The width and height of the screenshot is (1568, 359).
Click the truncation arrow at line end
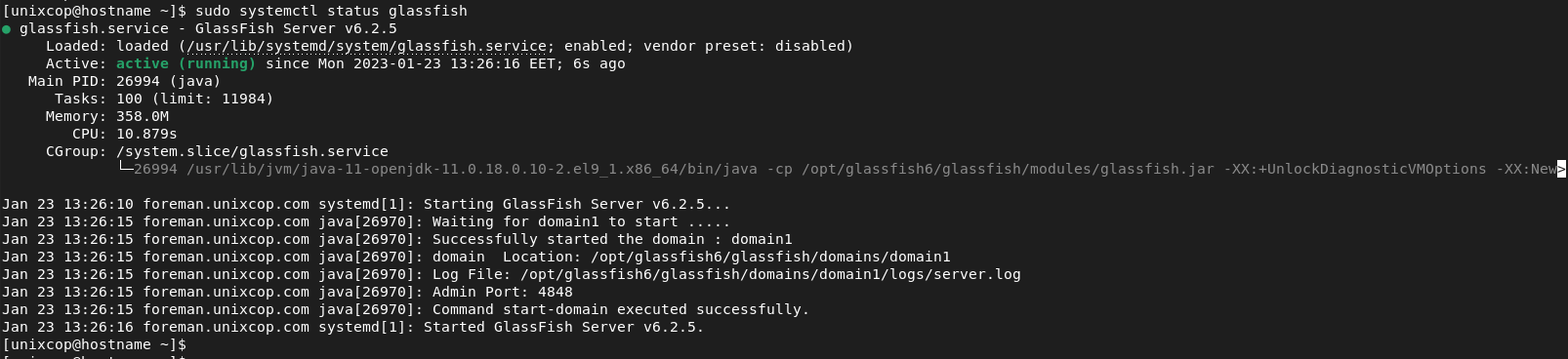(1561, 169)
